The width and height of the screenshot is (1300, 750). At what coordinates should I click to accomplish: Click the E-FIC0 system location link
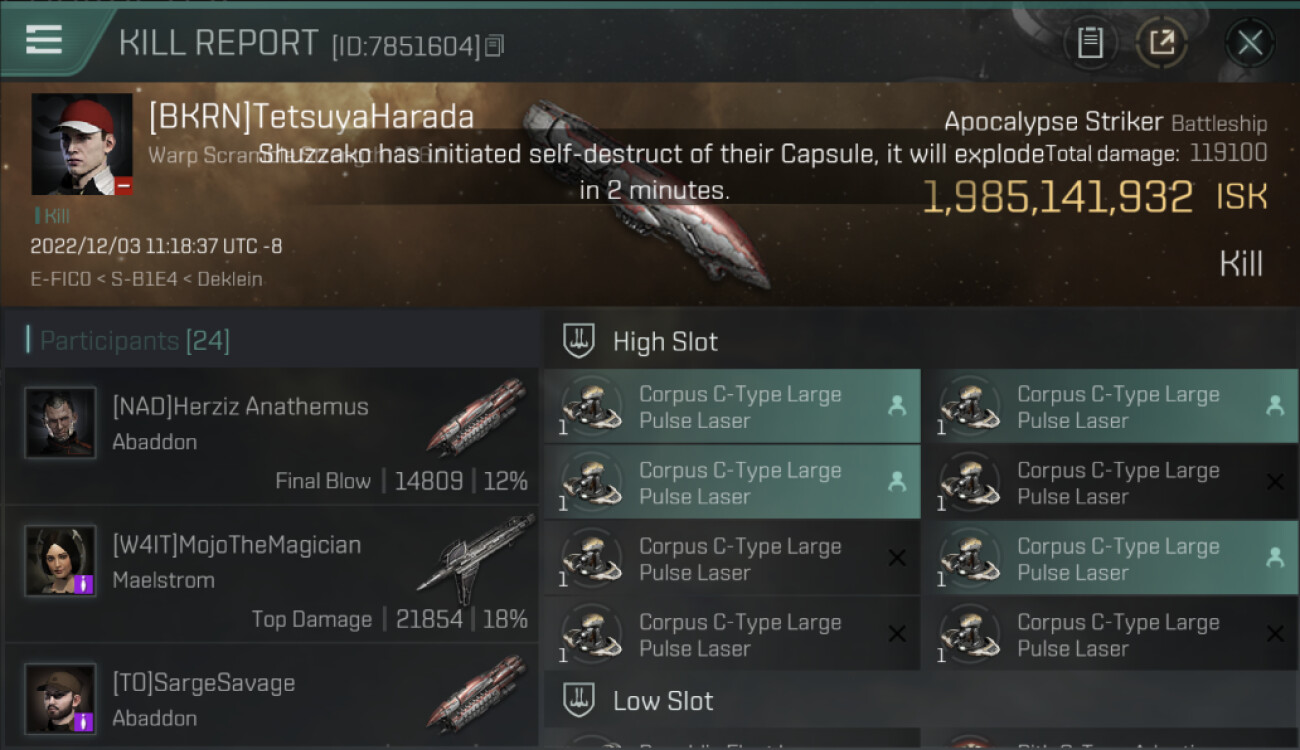tap(58, 279)
